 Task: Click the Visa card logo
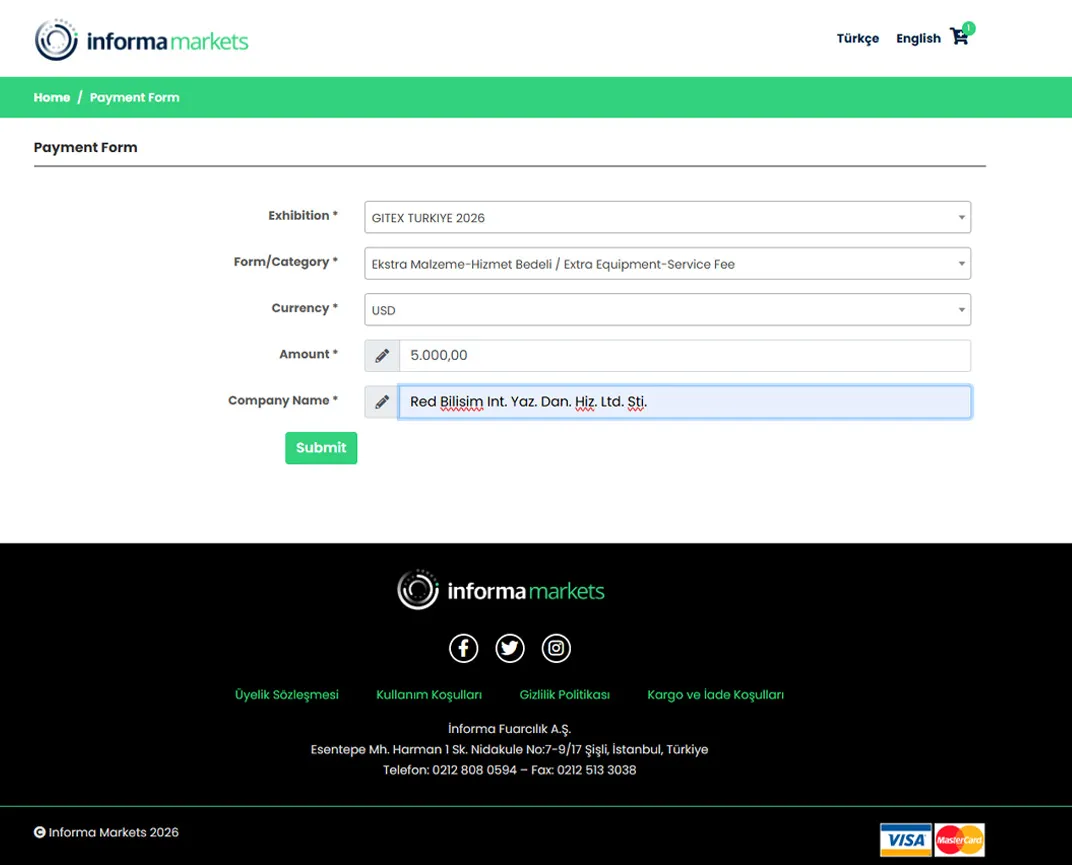coord(906,840)
